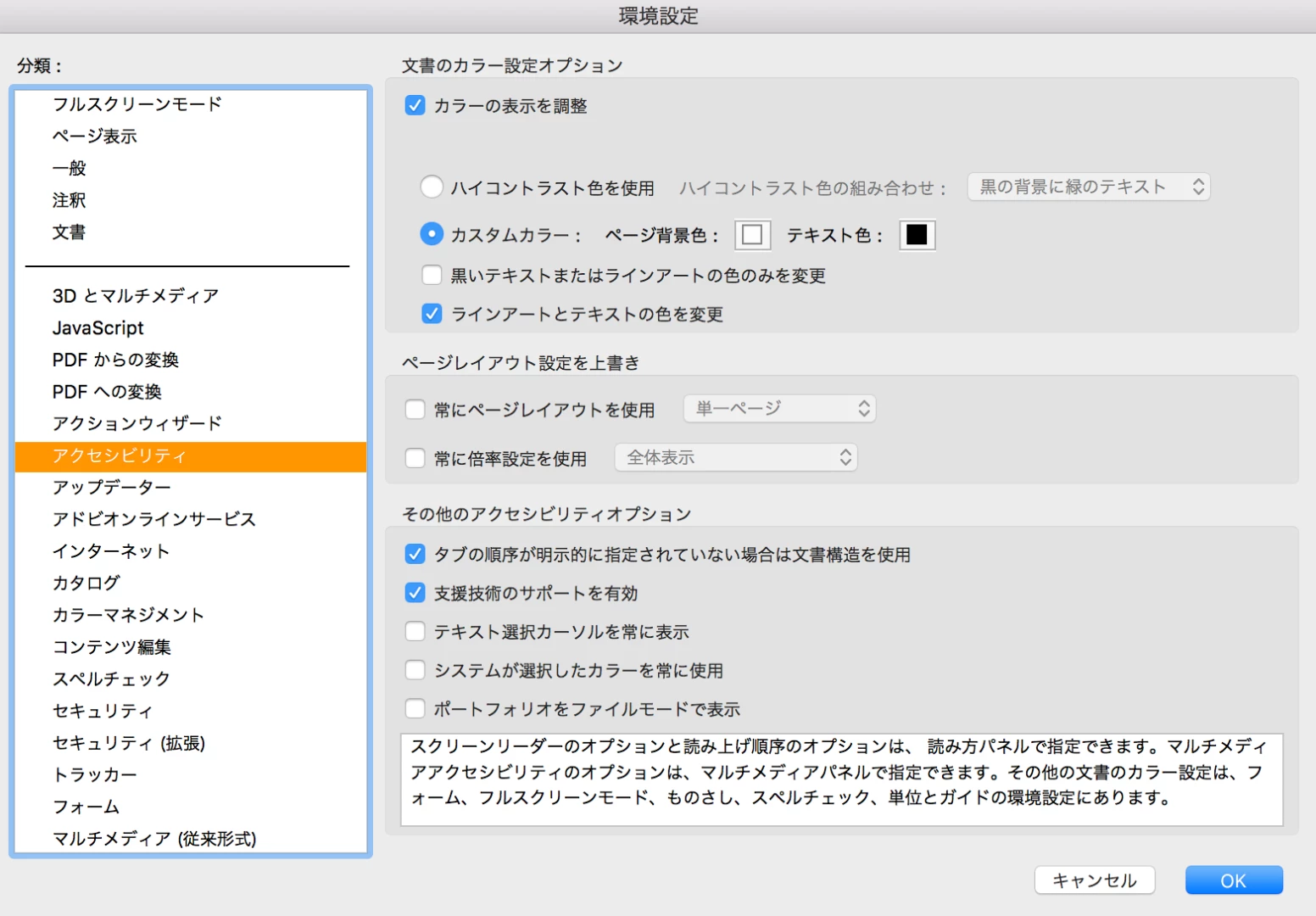The width and height of the screenshot is (1316, 916).
Task: Select トラッカー category
Action: pos(191,774)
